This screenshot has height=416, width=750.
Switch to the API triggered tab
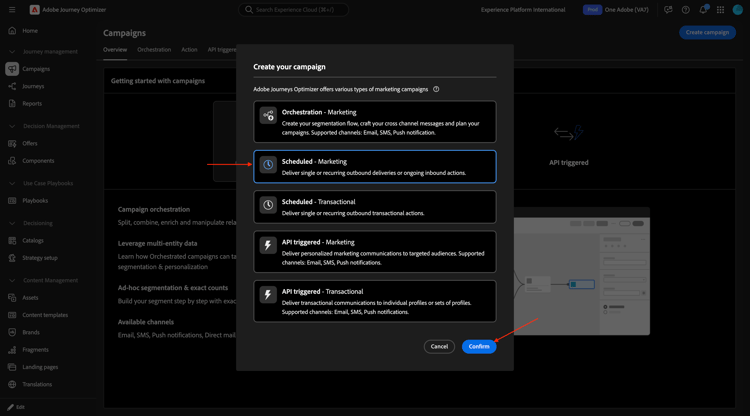point(221,50)
